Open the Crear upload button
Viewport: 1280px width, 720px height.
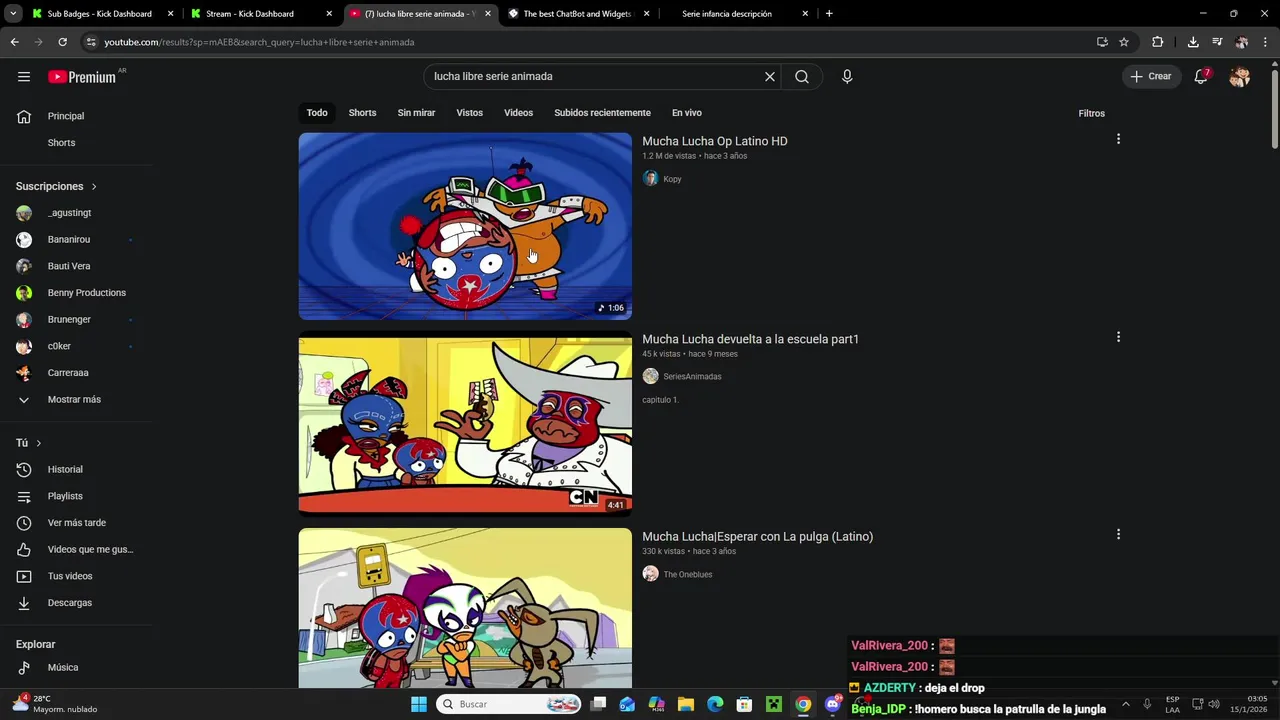1151,76
